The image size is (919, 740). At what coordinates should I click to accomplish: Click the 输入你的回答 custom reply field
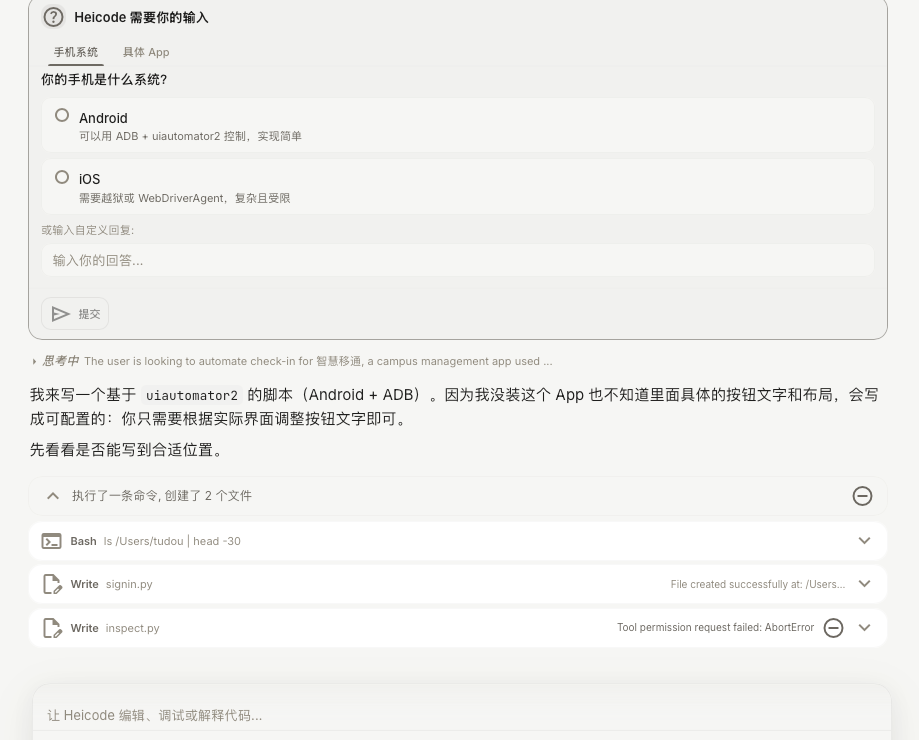tap(458, 260)
